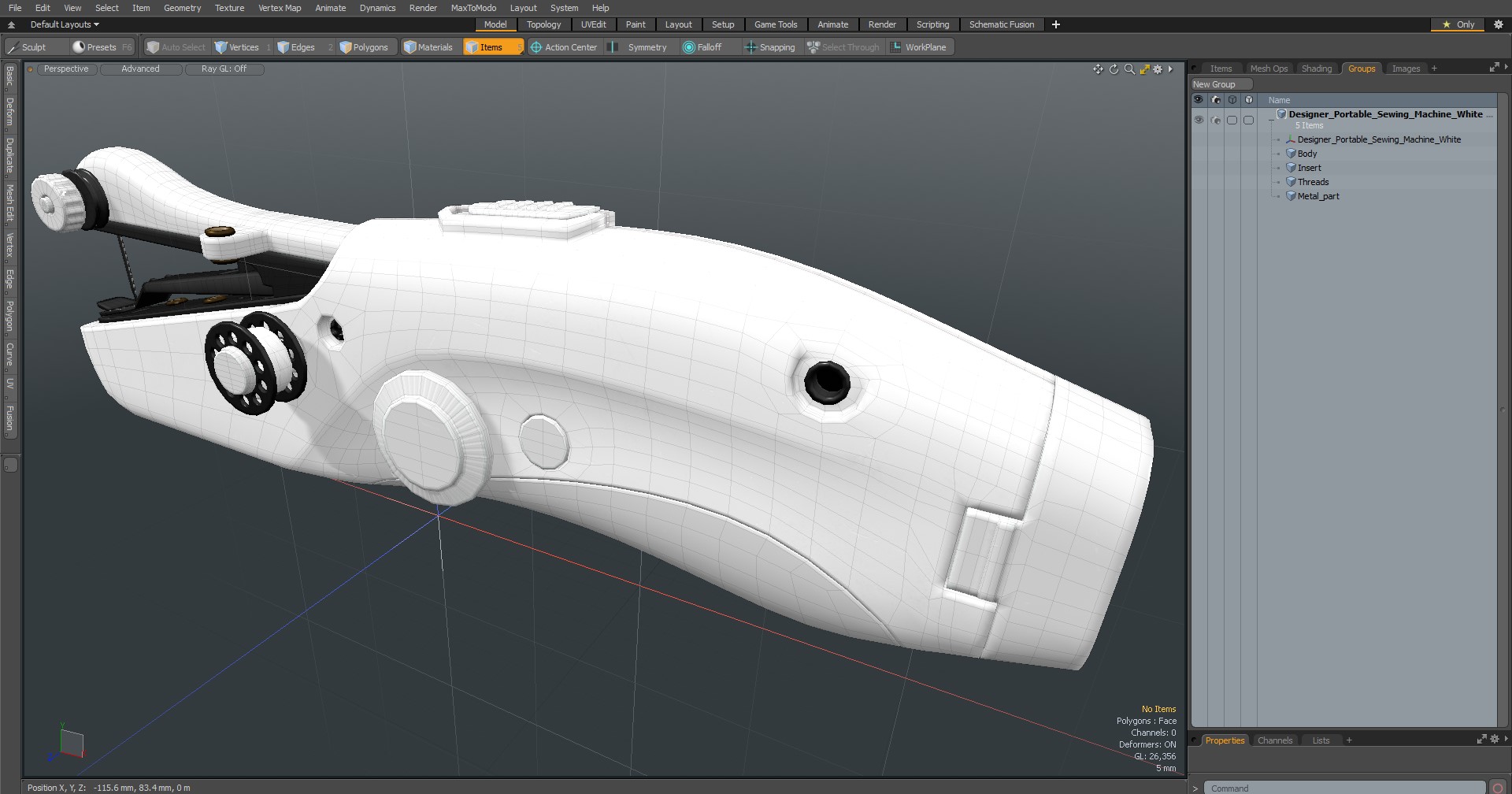Screen dimensions: 1512x794
Task: Toggle Ray GL: Off button
Action: click(224, 69)
